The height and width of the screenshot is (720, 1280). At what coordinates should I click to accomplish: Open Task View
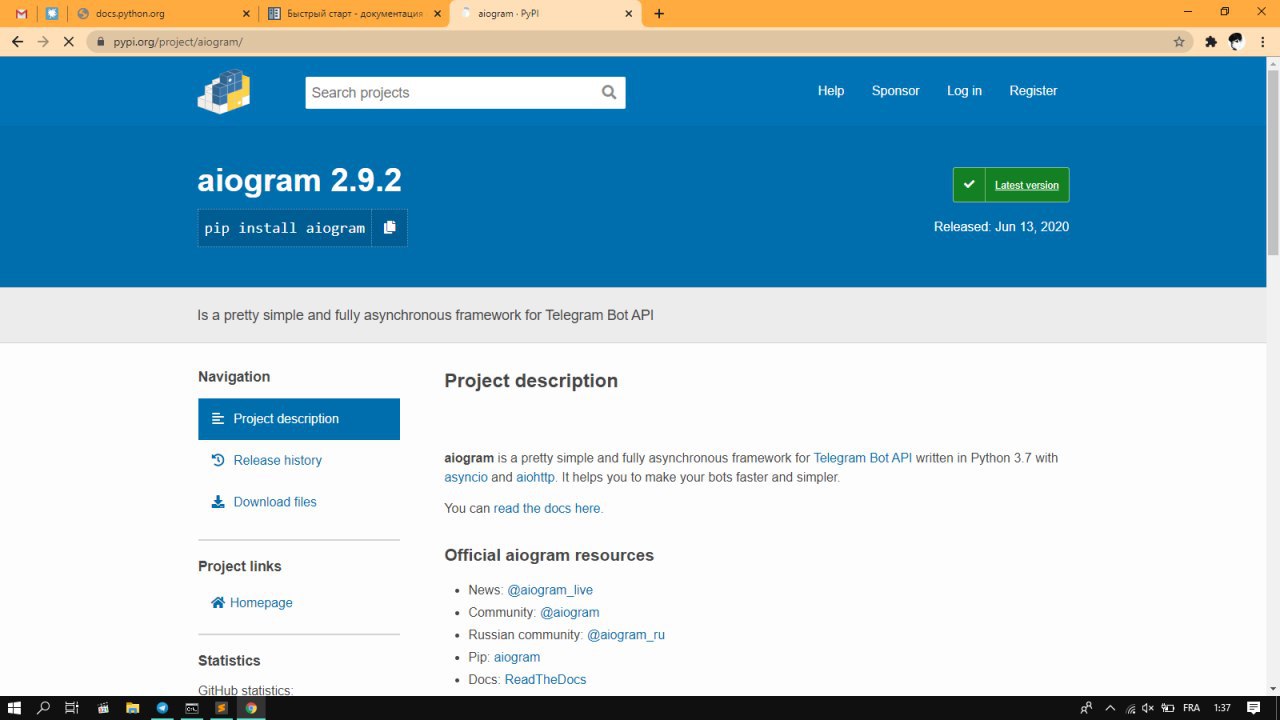[x=72, y=708]
